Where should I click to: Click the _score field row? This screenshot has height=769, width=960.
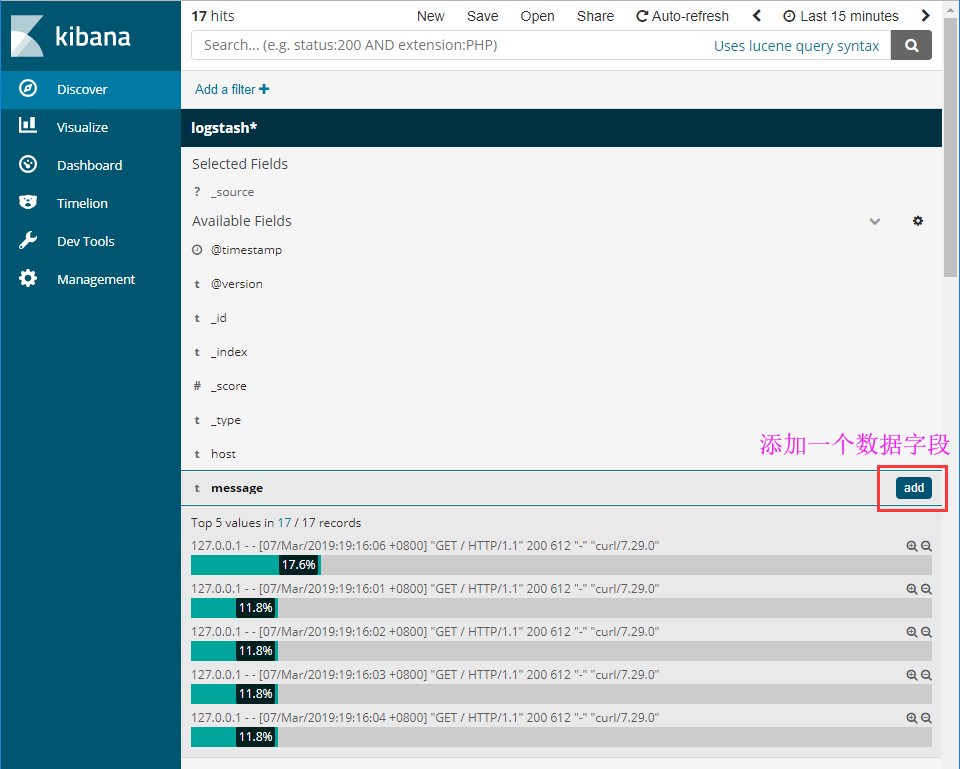pyautogui.click(x=561, y=386)
